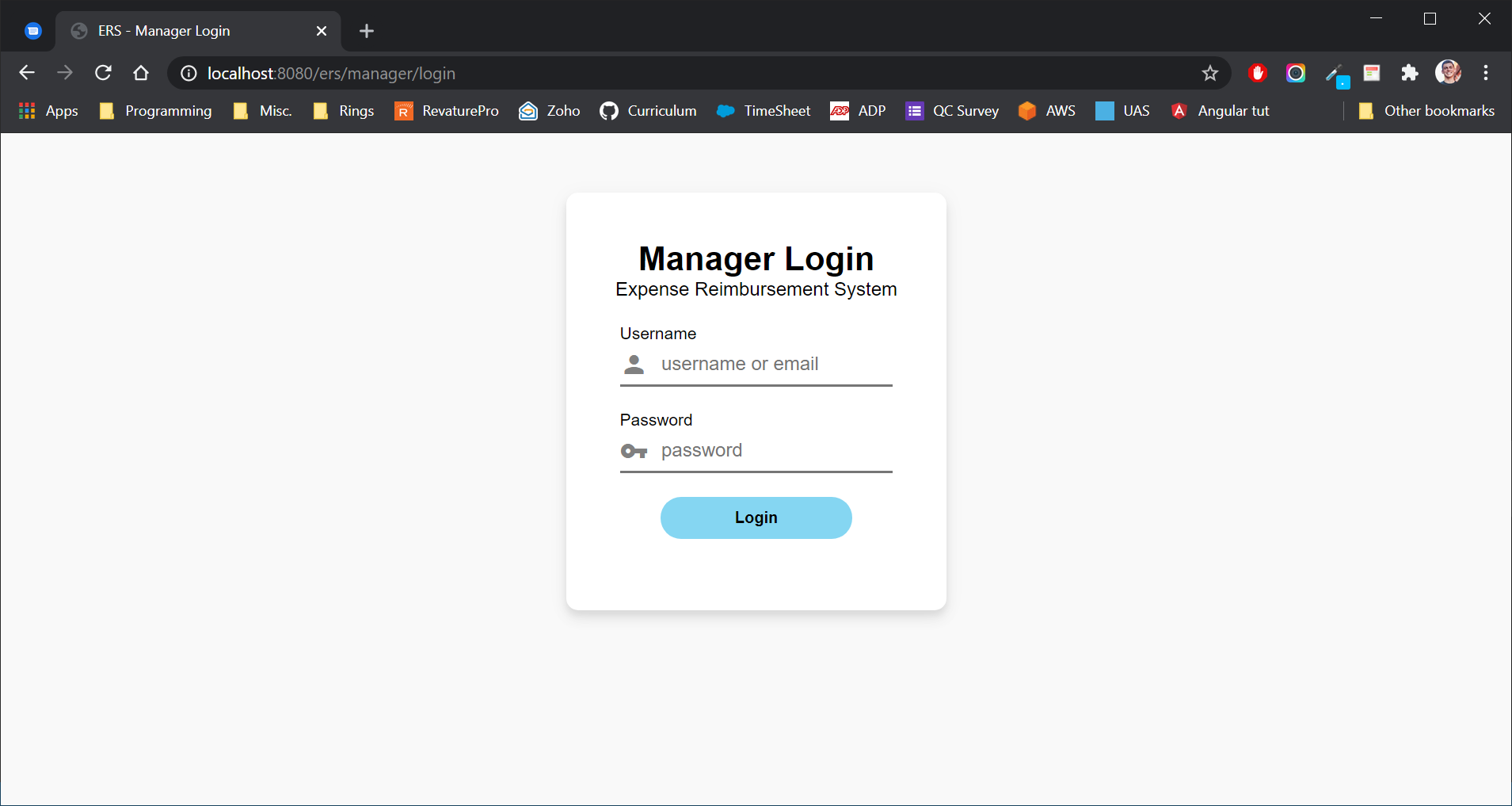Open Chrome's three-dot menu

(1486, 73)
